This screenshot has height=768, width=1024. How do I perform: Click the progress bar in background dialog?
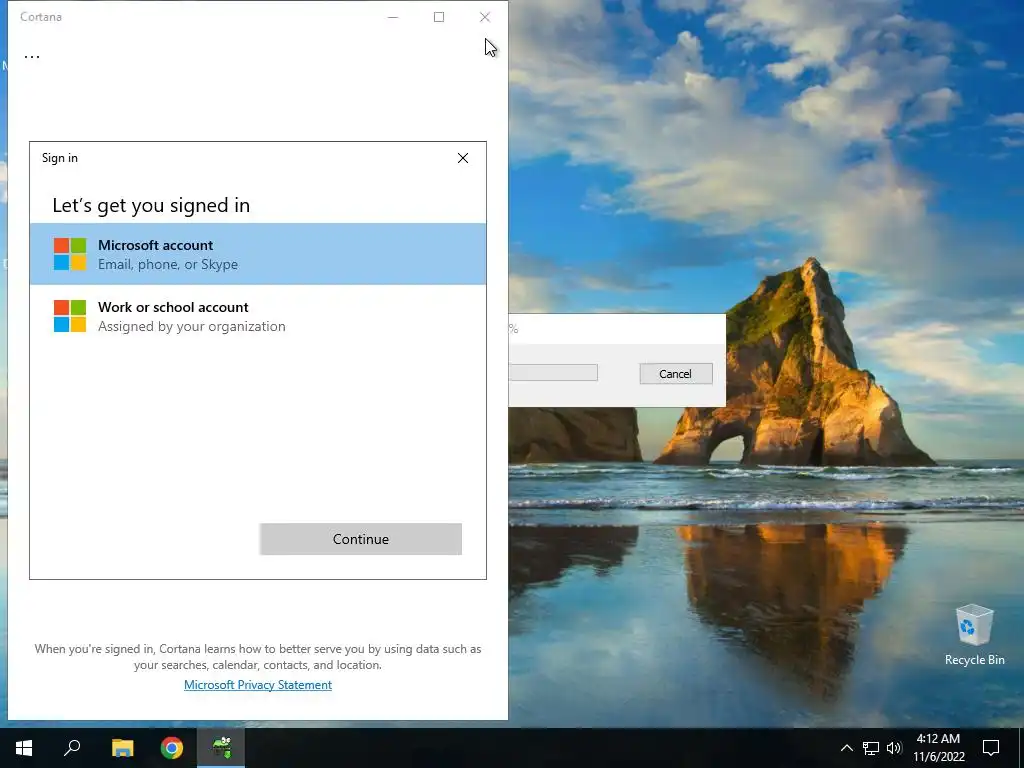coord(553,372)
